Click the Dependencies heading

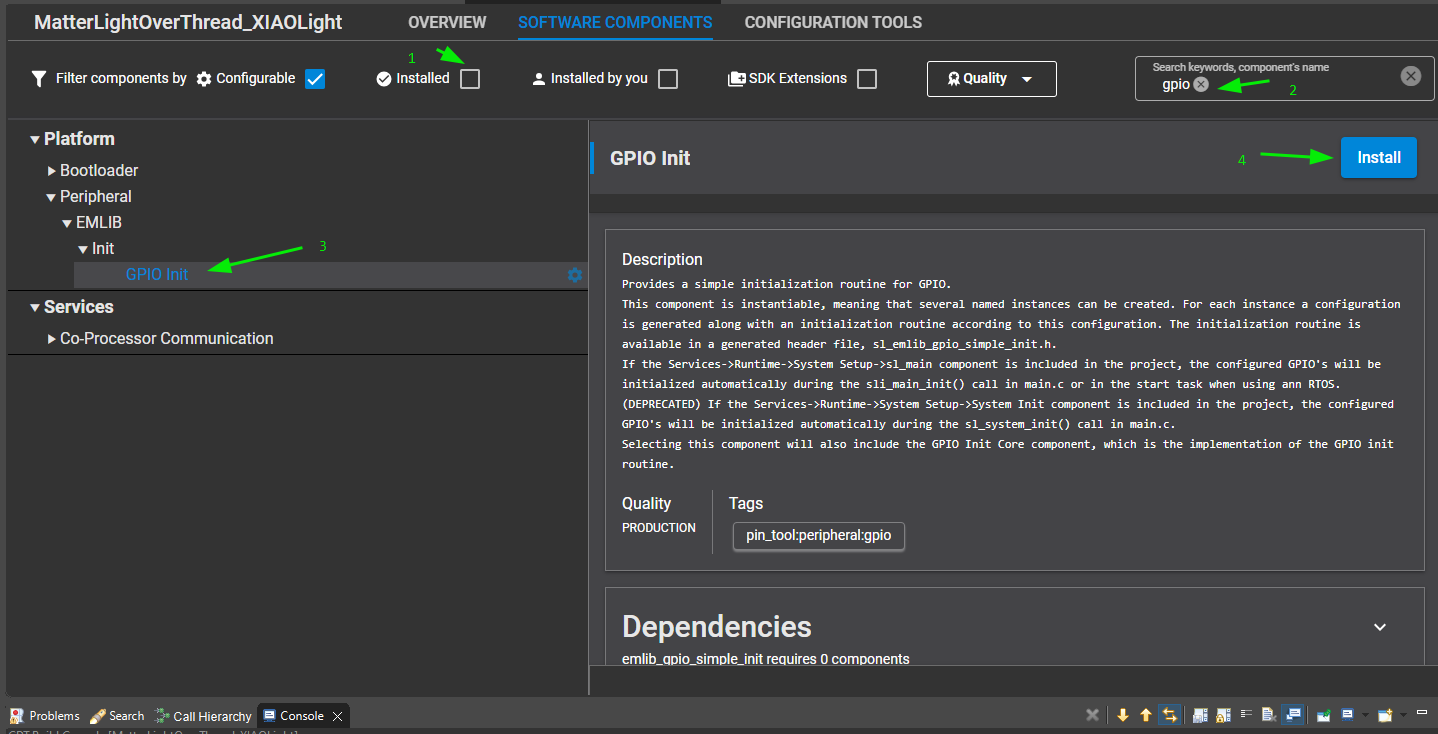(717, 627)
